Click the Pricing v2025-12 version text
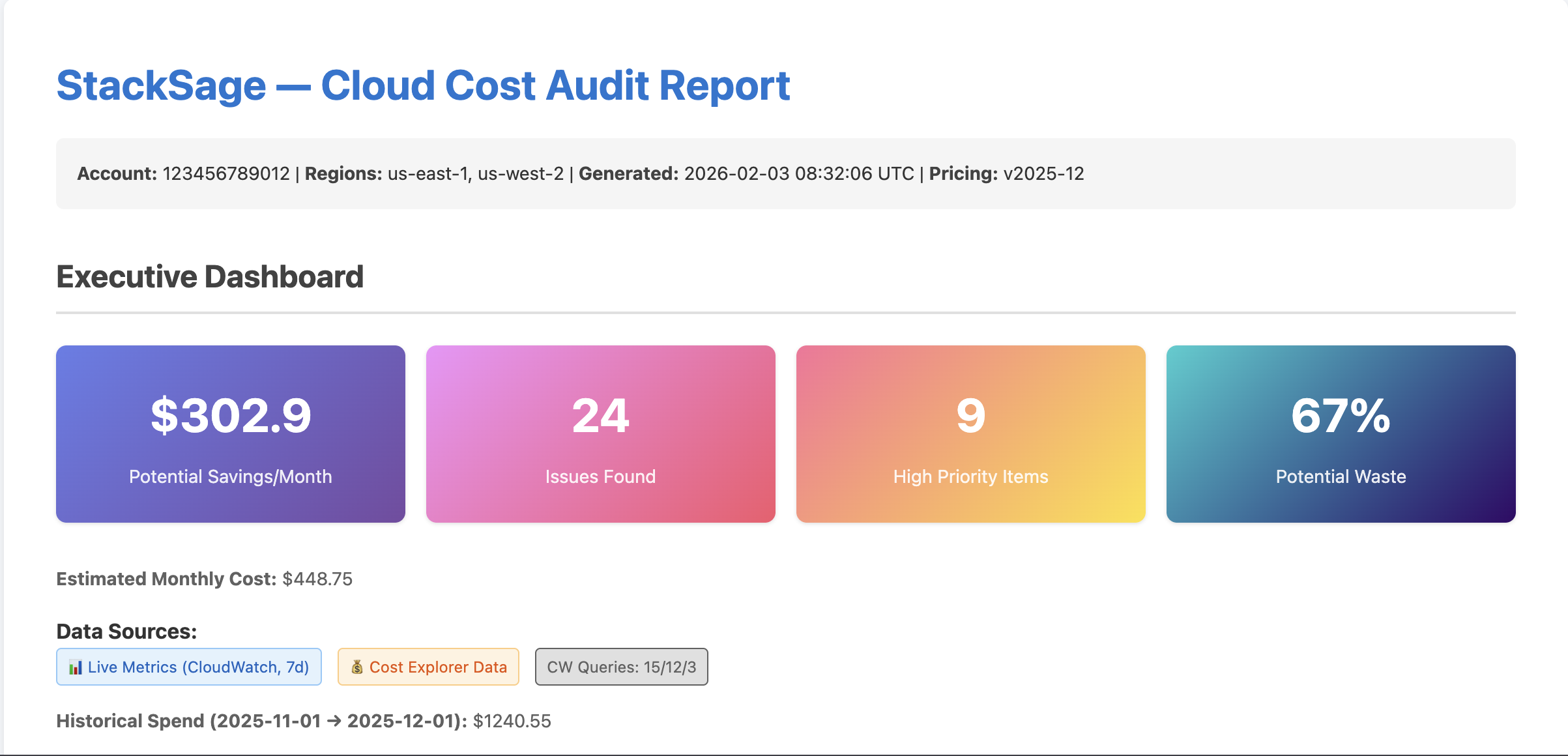The height and width of the screenshot is (756, 1568). (x=1043, y=174)
